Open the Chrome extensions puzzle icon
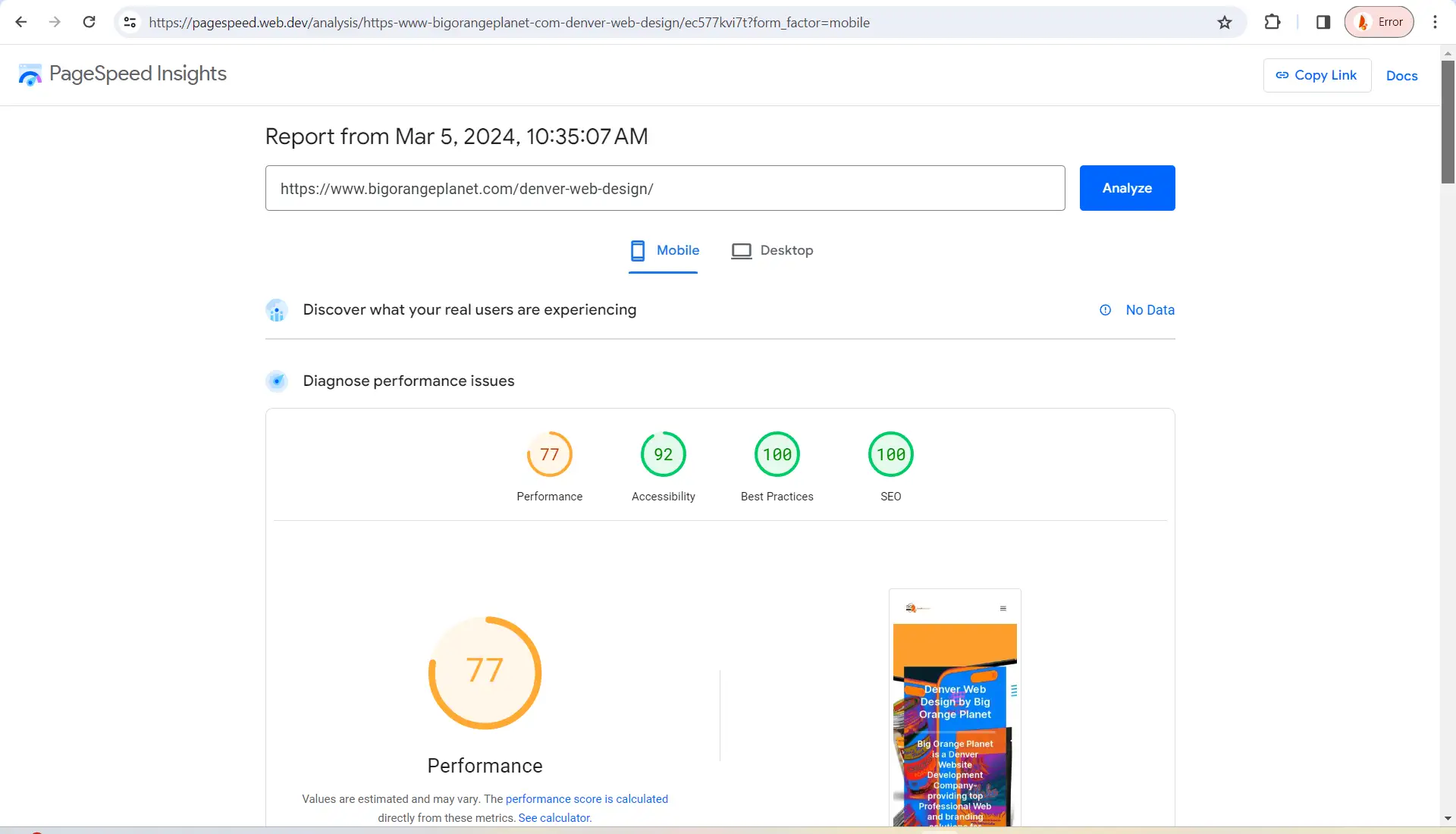Screen dimensions: 1456x834 [1272, 22]
